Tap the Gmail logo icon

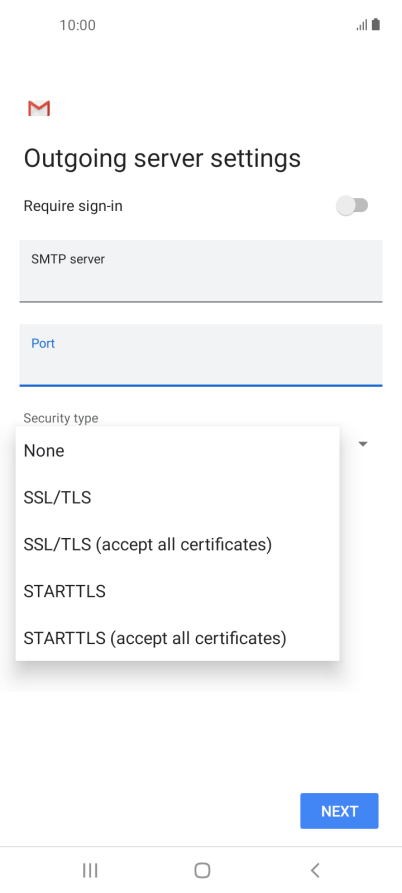[39, 108]
